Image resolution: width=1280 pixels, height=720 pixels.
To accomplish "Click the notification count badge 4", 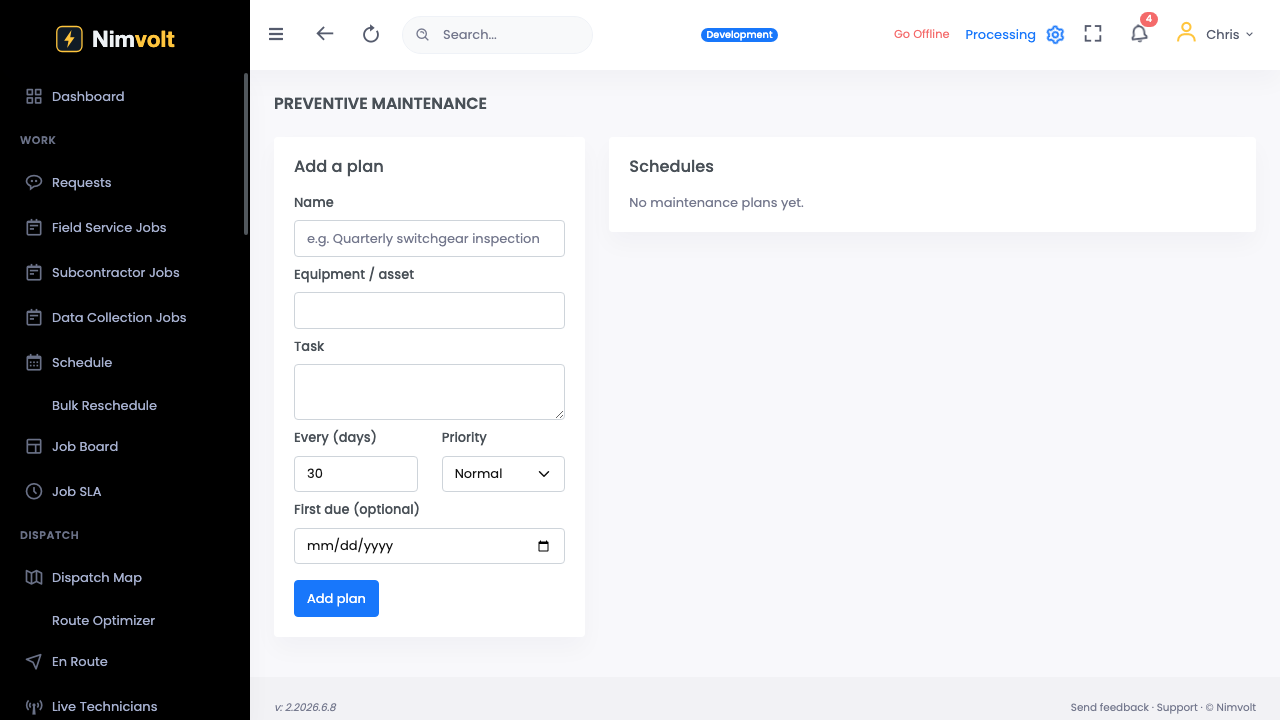I will click(x=1149, y=19).
